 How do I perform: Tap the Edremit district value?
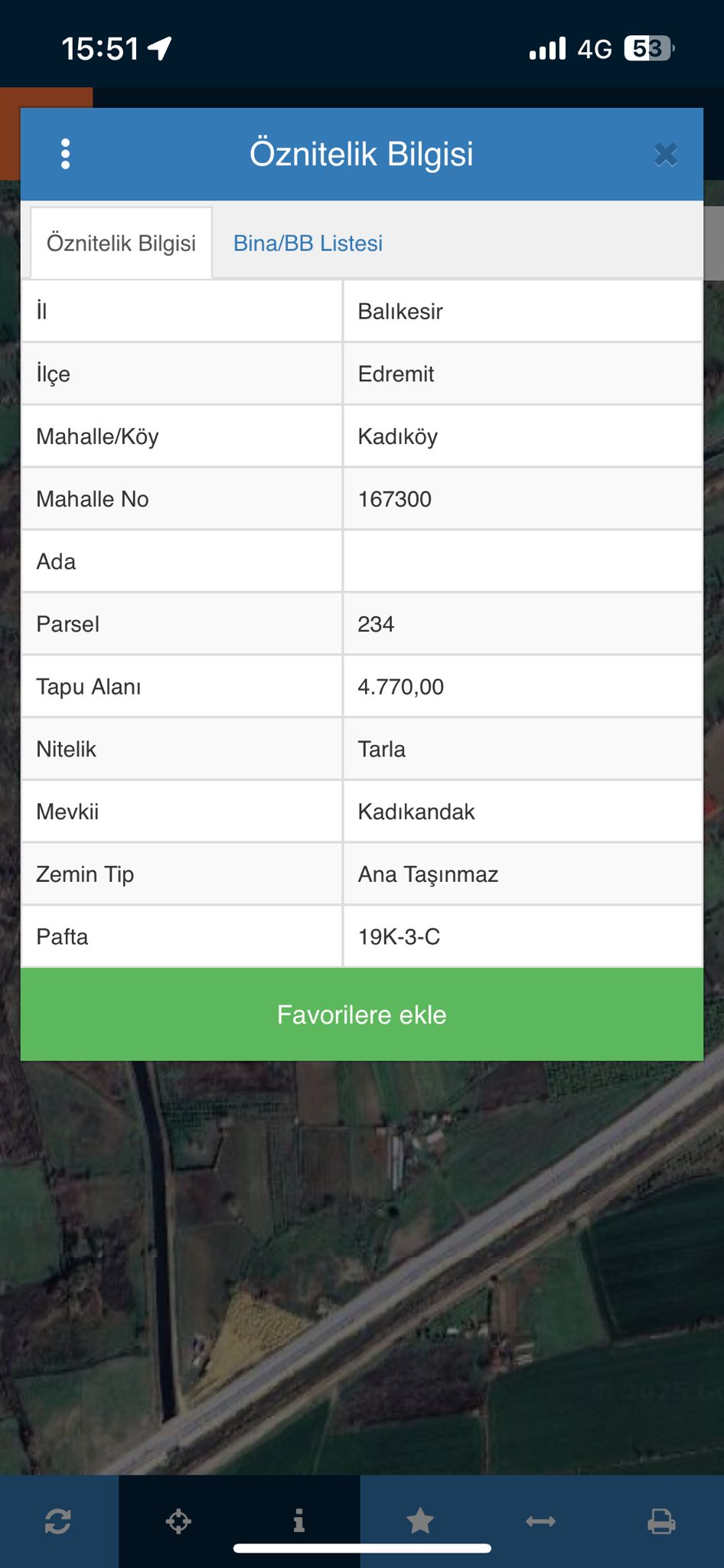coord(396,374)
